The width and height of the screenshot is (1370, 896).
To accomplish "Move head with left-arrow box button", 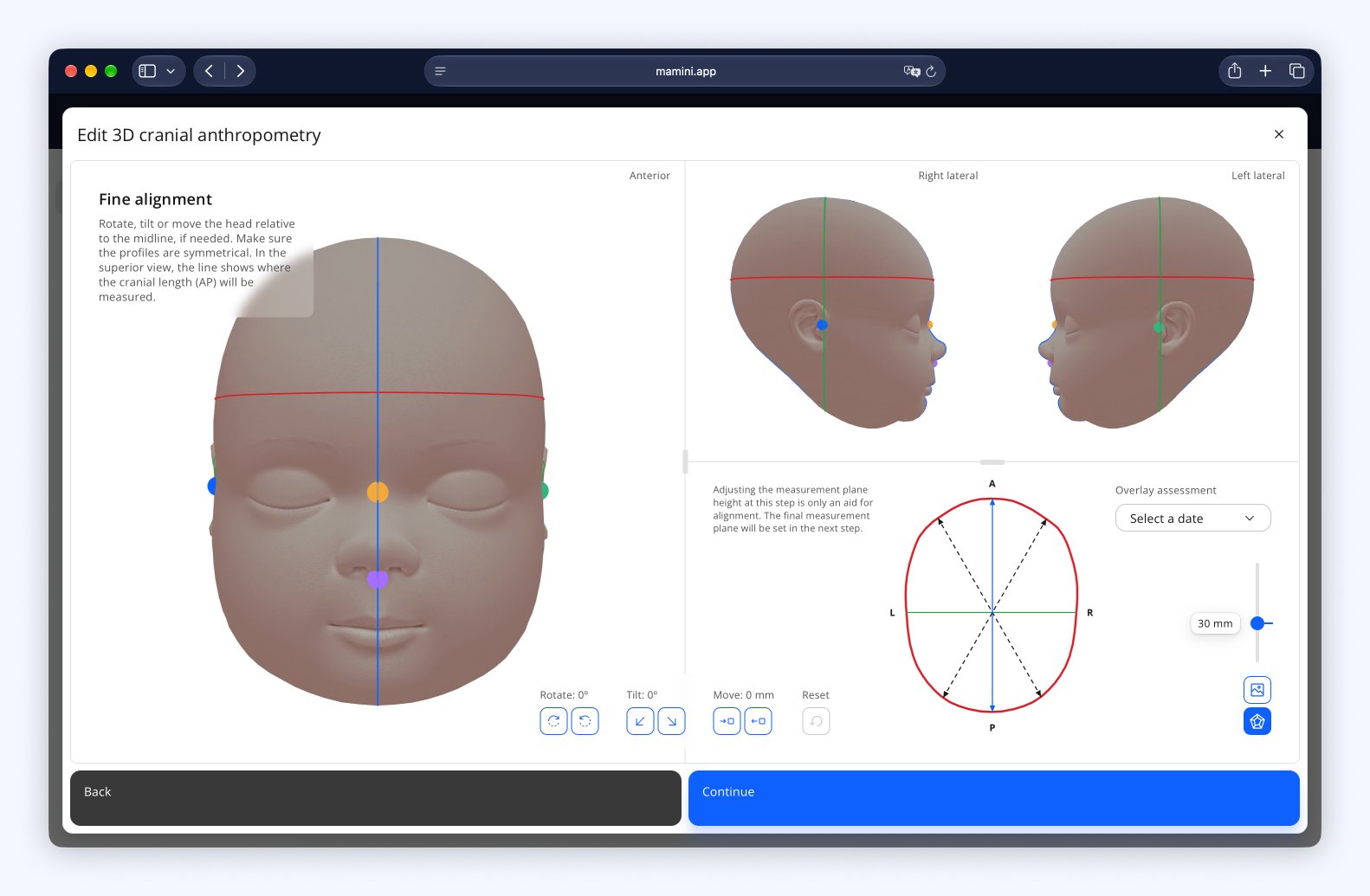I will [x=758, y=721].
